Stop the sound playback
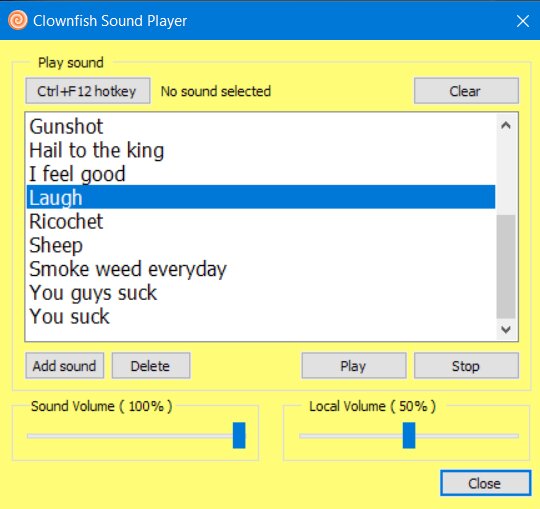Screen dimensions: 540x509 point(466,365)
